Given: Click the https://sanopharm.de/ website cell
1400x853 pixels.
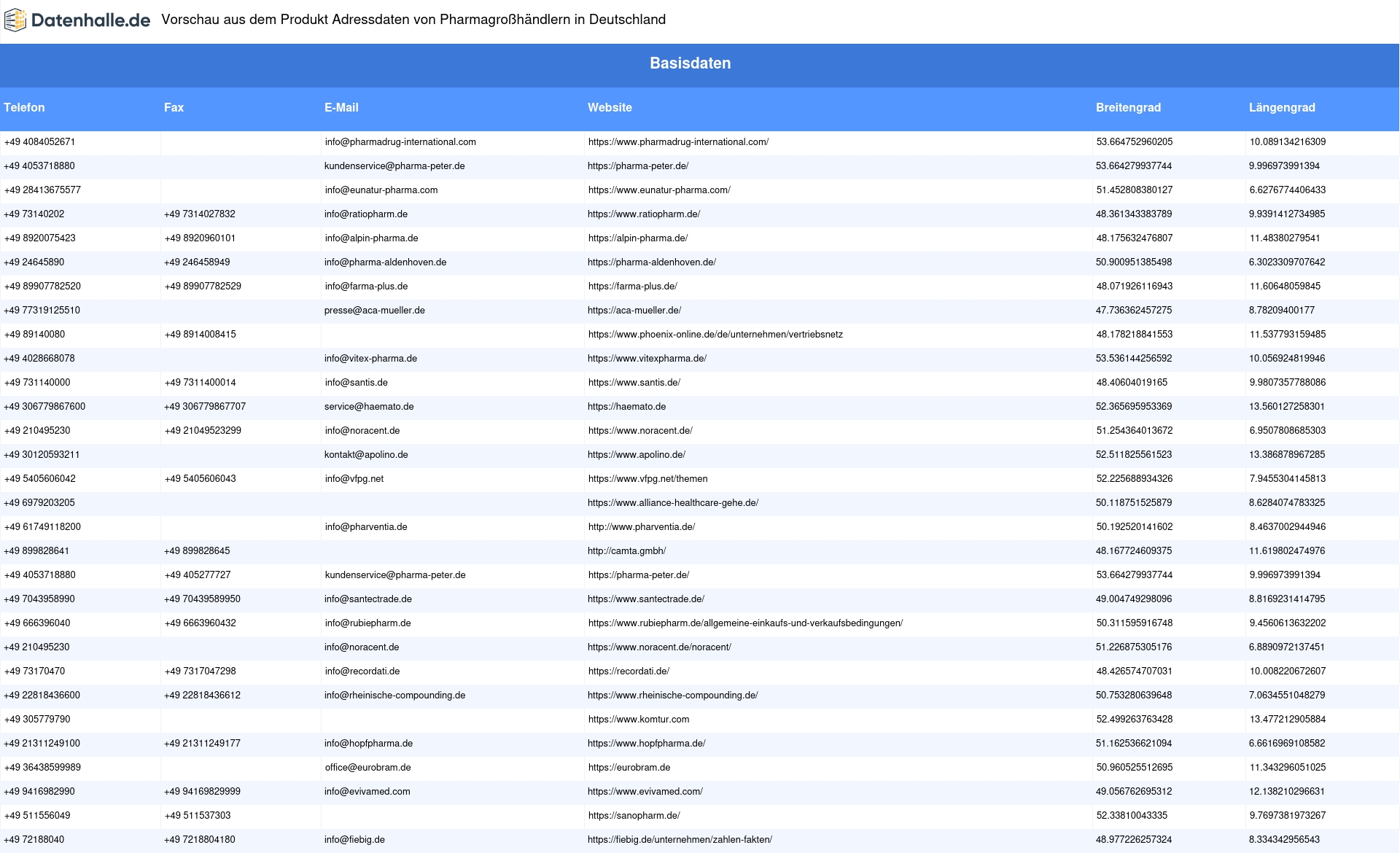Looking at the screenshot, I should [x=840, y=816].
